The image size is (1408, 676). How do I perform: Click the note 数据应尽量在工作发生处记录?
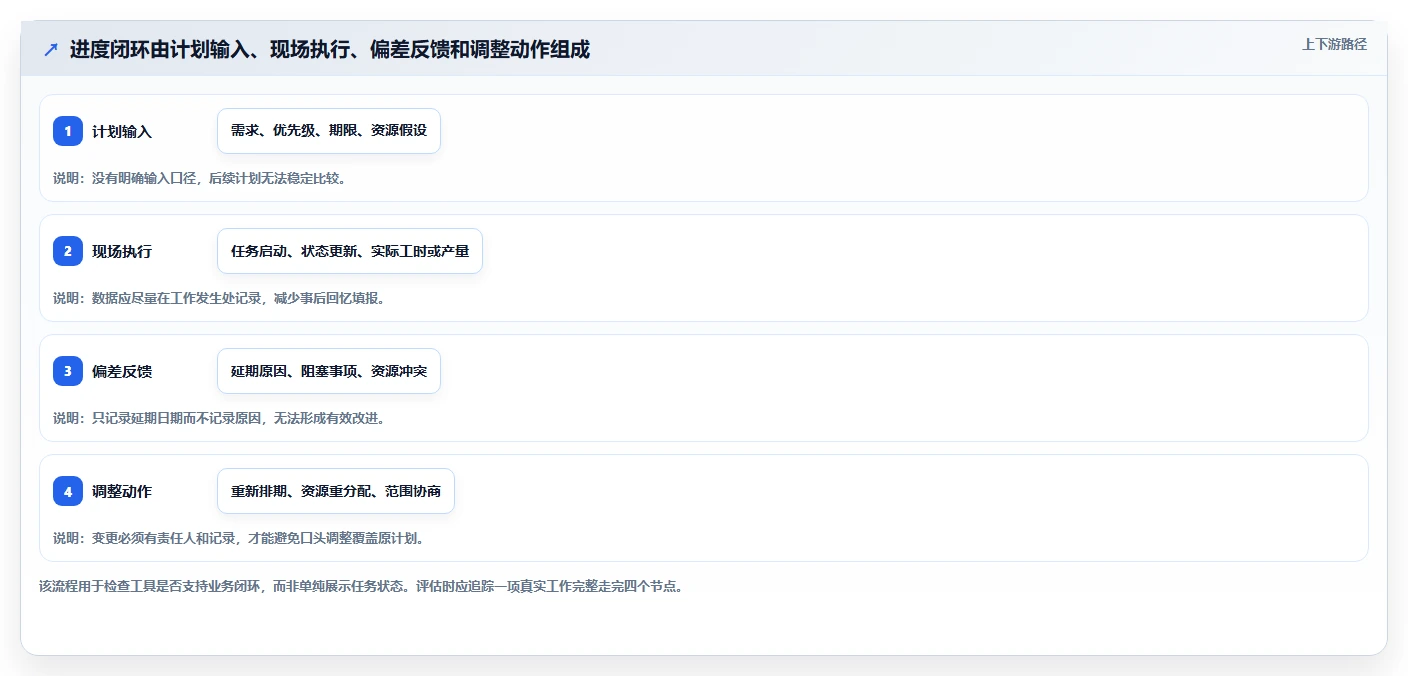(176, 298)
